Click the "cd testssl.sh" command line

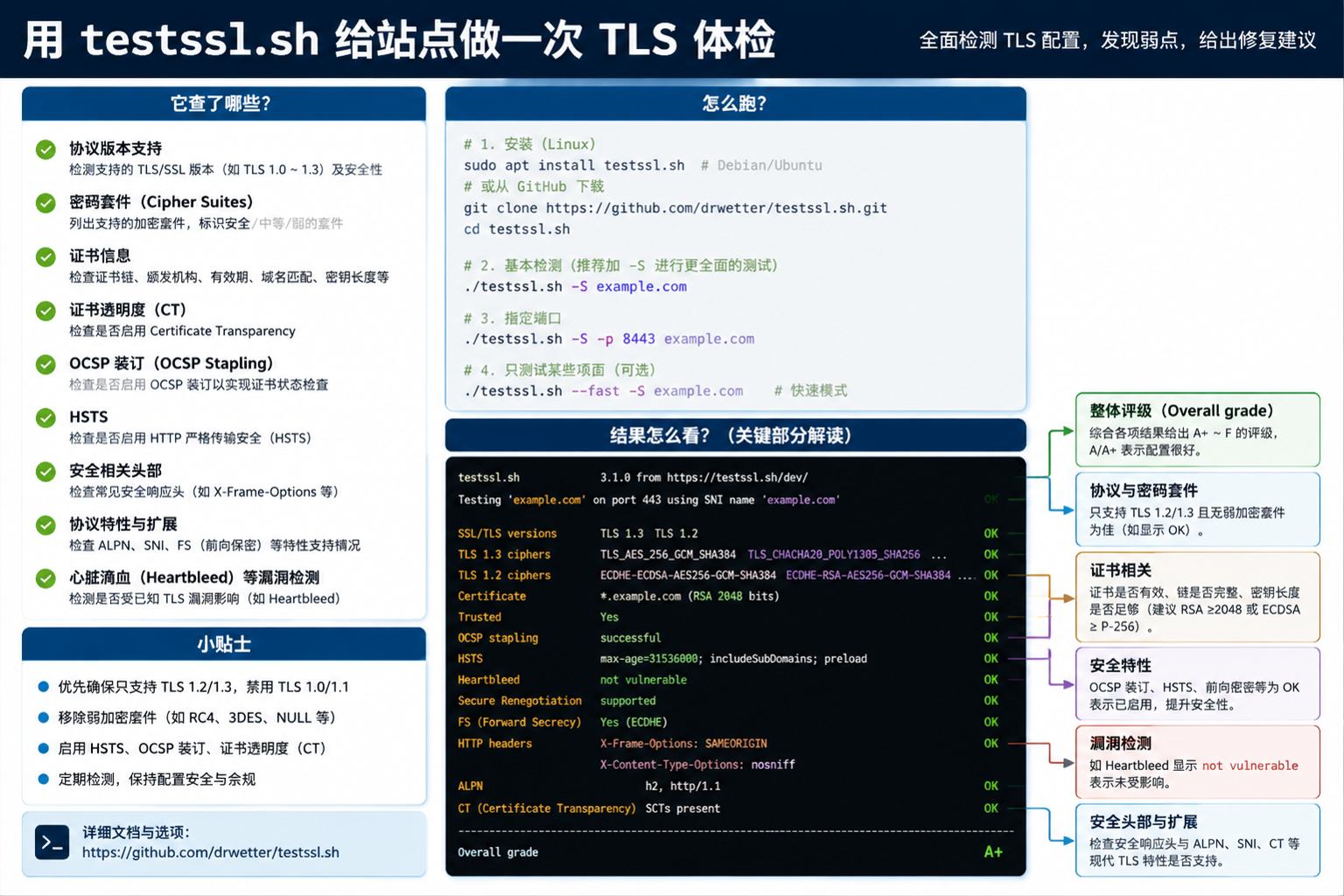coord(517,229)
